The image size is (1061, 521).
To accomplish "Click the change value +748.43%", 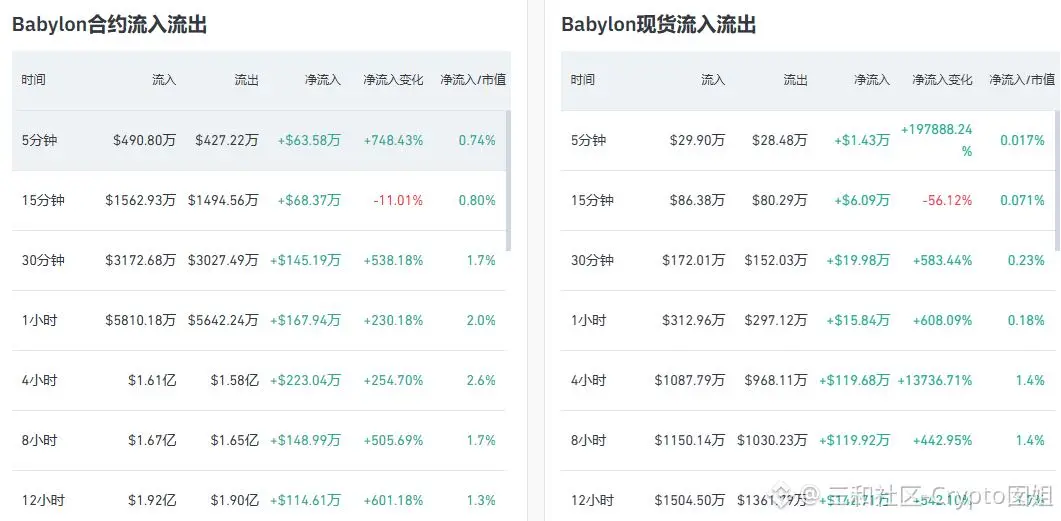I will pos(393,141).
